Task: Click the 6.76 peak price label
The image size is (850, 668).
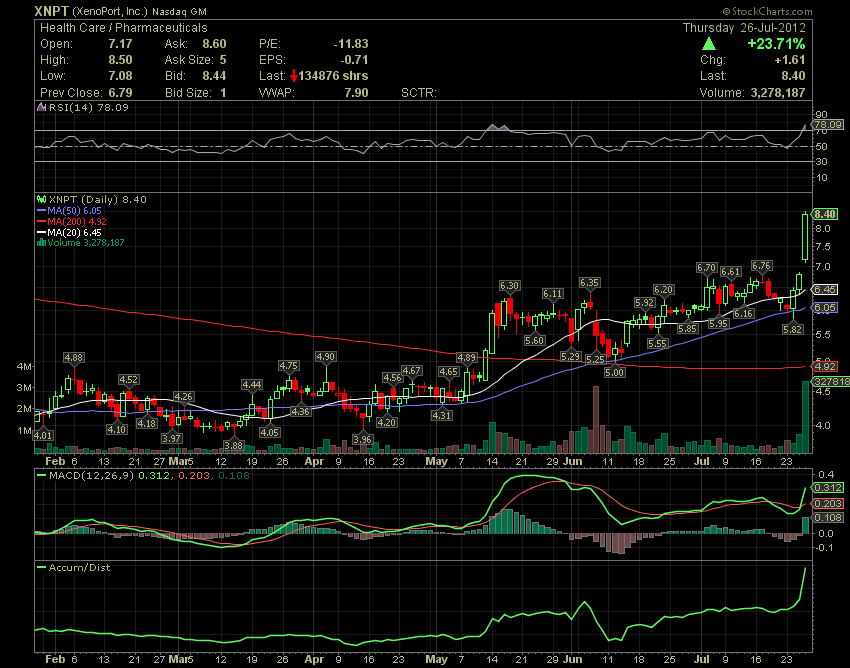Action: 761,266
